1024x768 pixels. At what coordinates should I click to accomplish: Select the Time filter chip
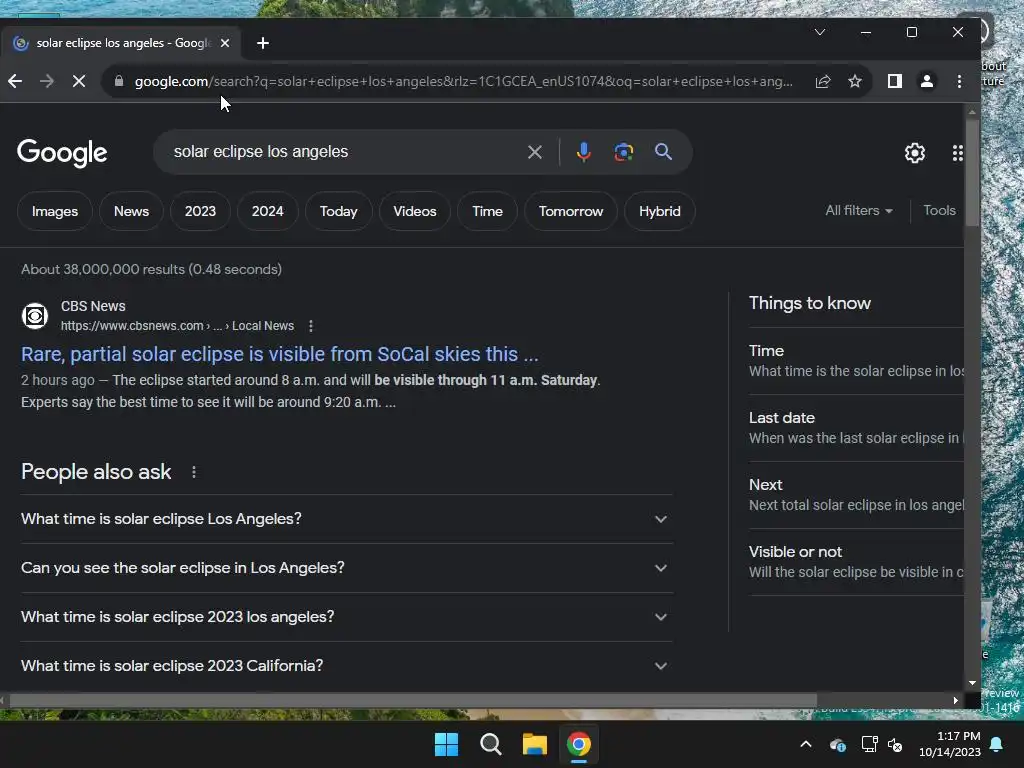pos(487,212)
